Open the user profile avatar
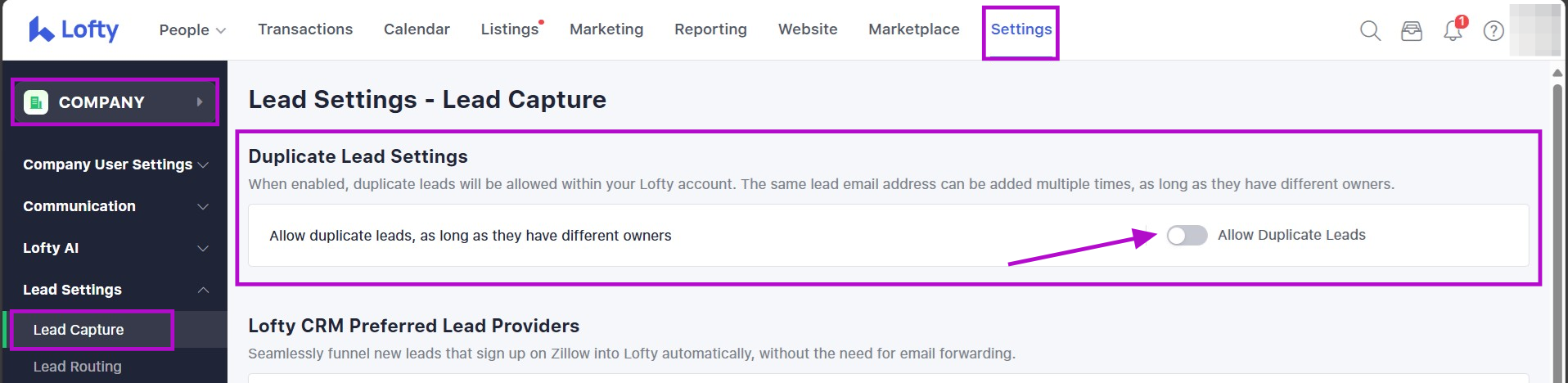 click(x=1534, y=30)
